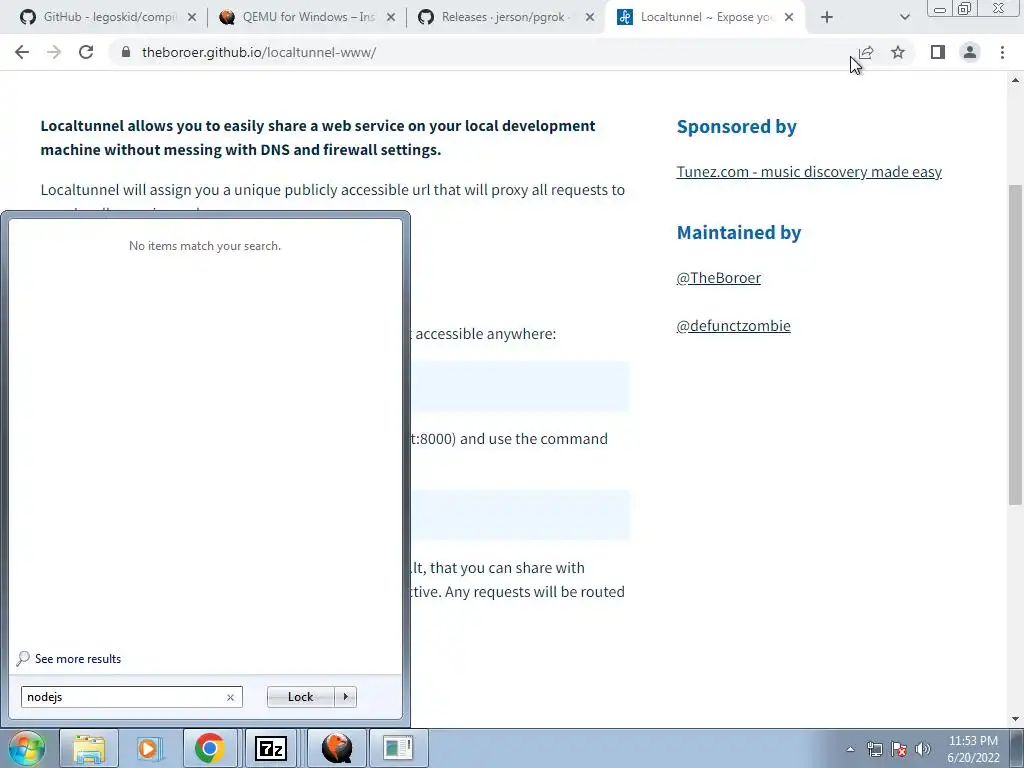The width and height of the screenshot is (1024, 768).
Task: Click the Sponsored by heading
Action: 737,127
